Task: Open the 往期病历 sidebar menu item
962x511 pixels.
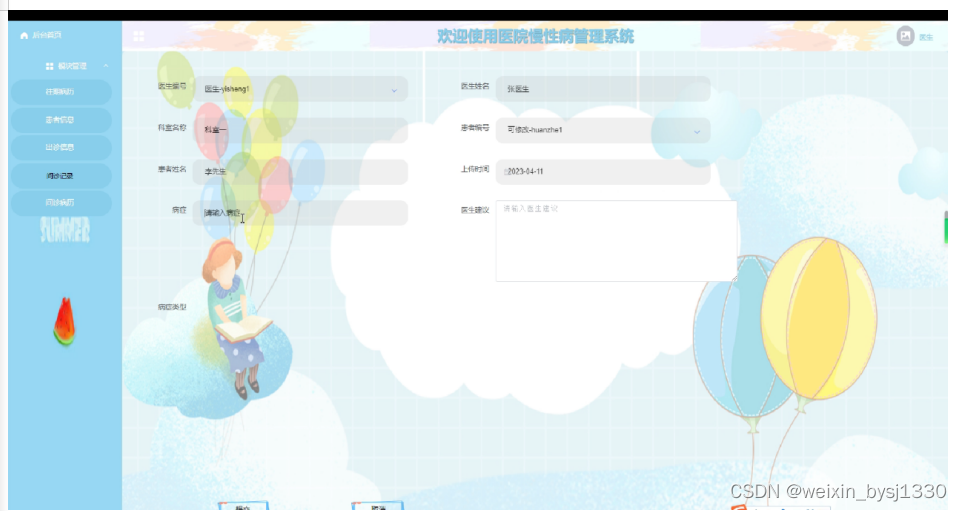Action: (60, 92)
